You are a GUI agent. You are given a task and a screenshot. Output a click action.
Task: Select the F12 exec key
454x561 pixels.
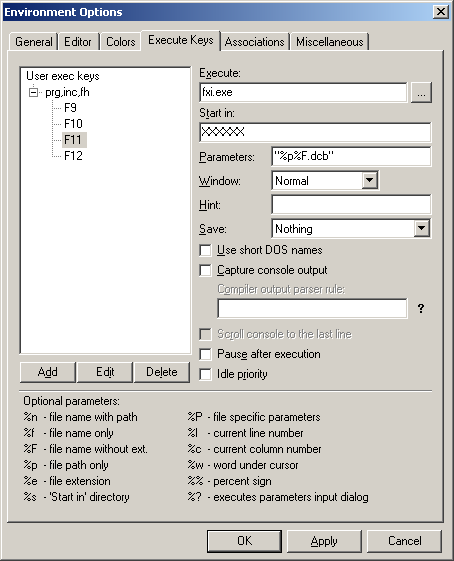[x=73, y=156]
